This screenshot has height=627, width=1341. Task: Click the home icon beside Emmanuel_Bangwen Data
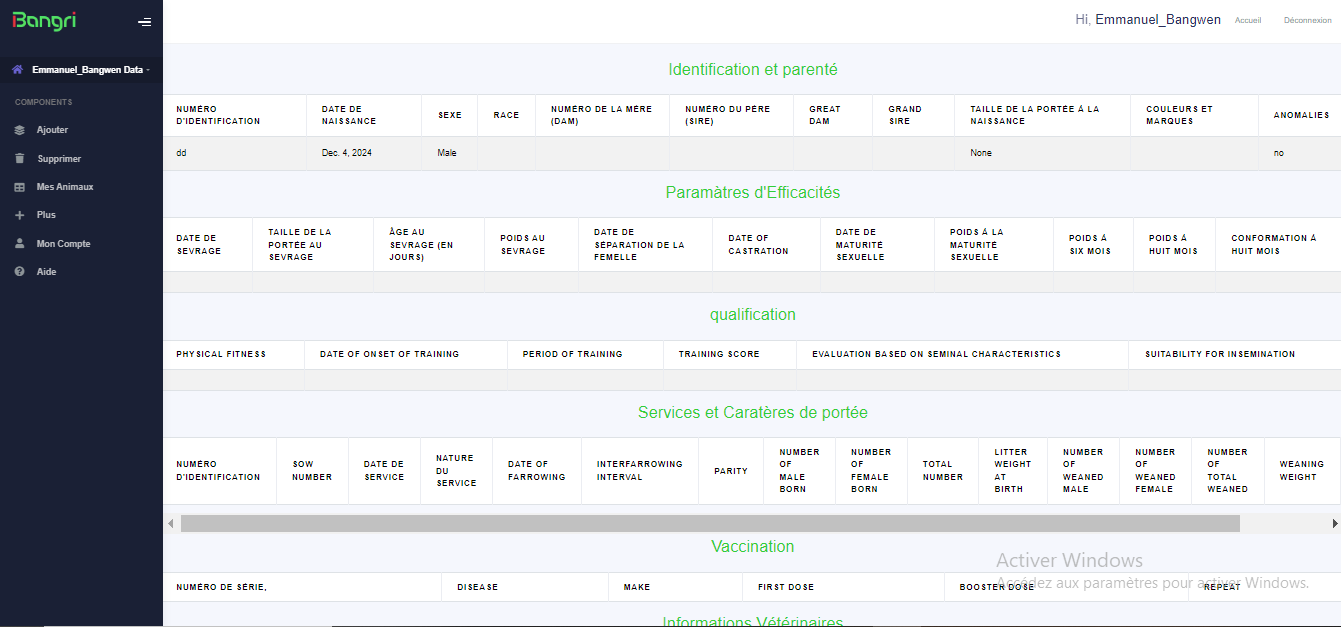pyautogui.click(x=17, y=70)
